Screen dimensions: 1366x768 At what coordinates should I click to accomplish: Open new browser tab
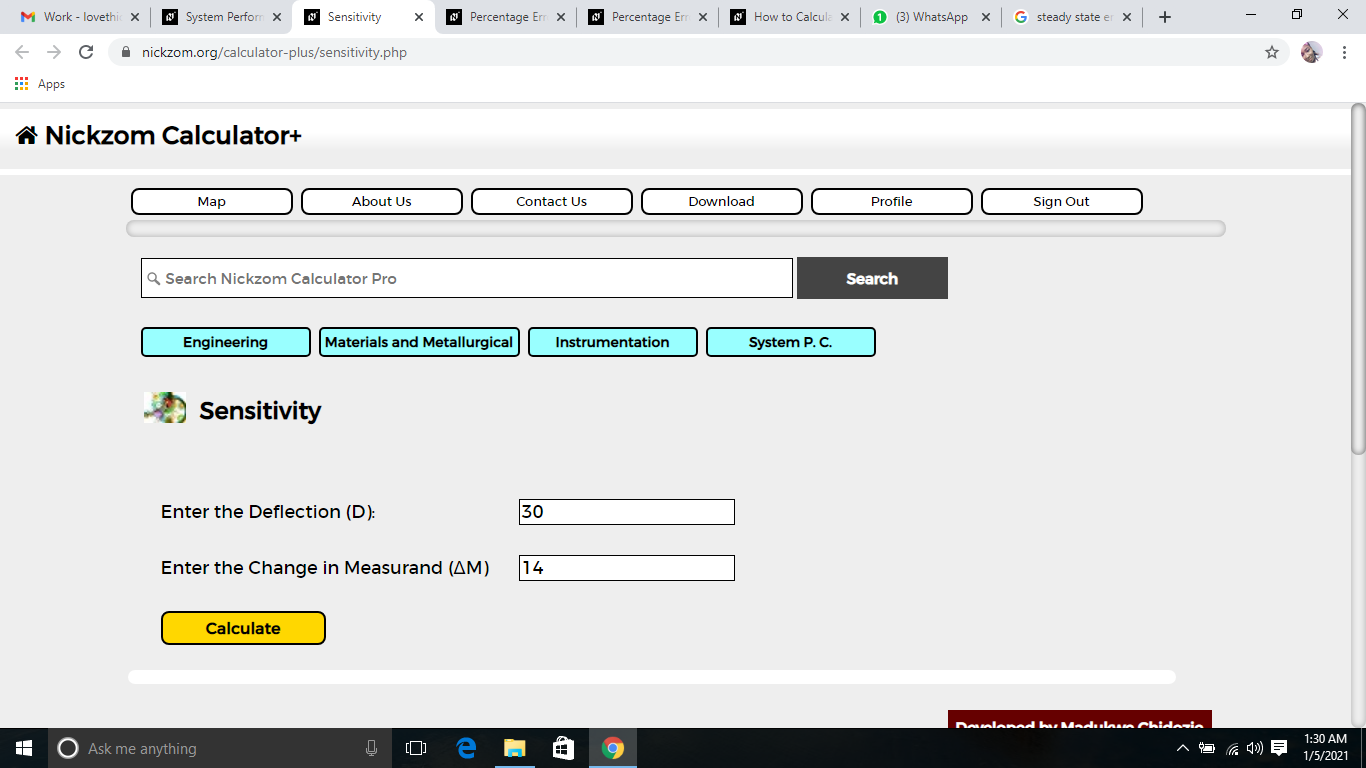coord(1165,17)
